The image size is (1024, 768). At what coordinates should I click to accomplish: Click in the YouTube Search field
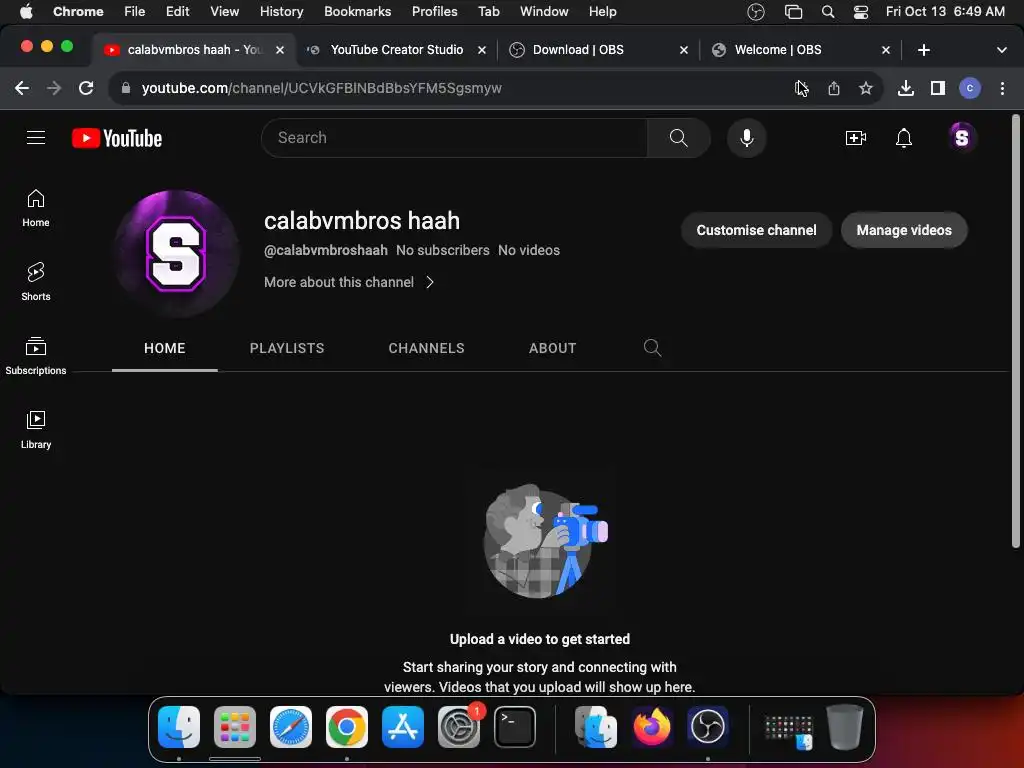click(x=454, y=138)
